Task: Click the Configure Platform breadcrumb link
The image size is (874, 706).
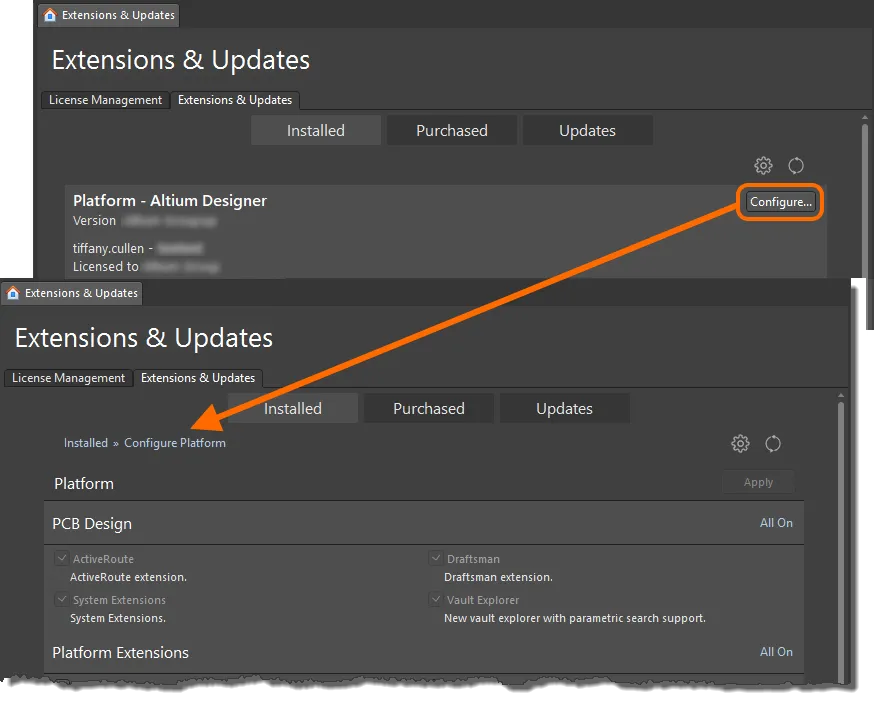Action: 175,443
